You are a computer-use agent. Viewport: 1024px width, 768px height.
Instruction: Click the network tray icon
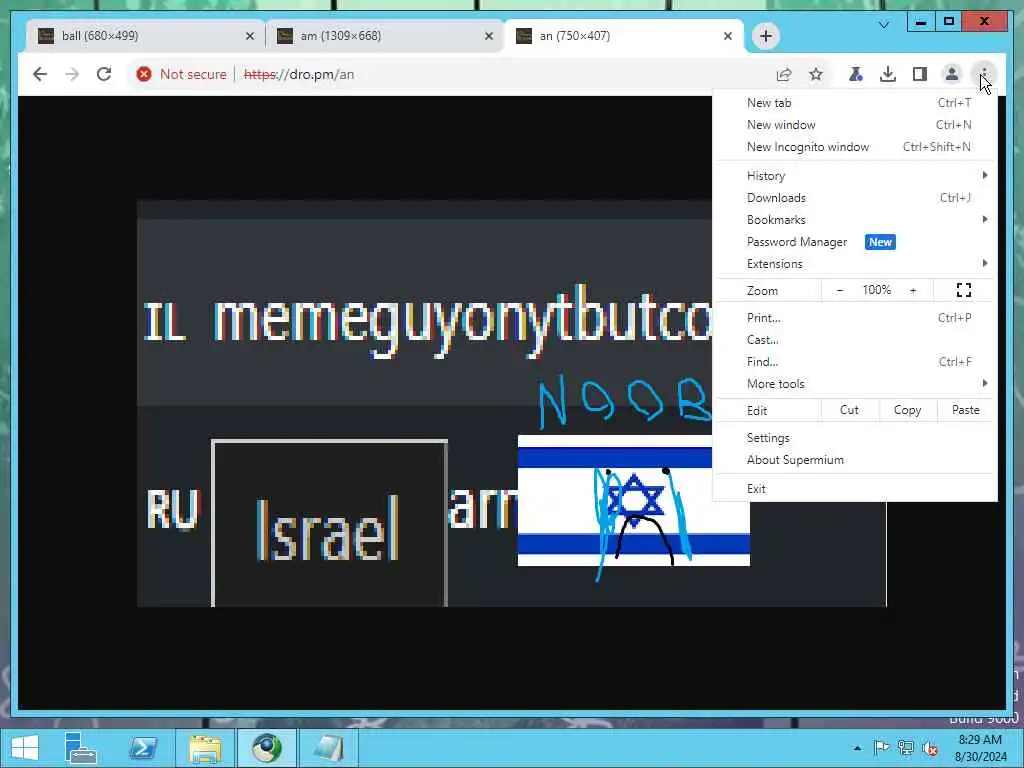click(x=905, y=748)
